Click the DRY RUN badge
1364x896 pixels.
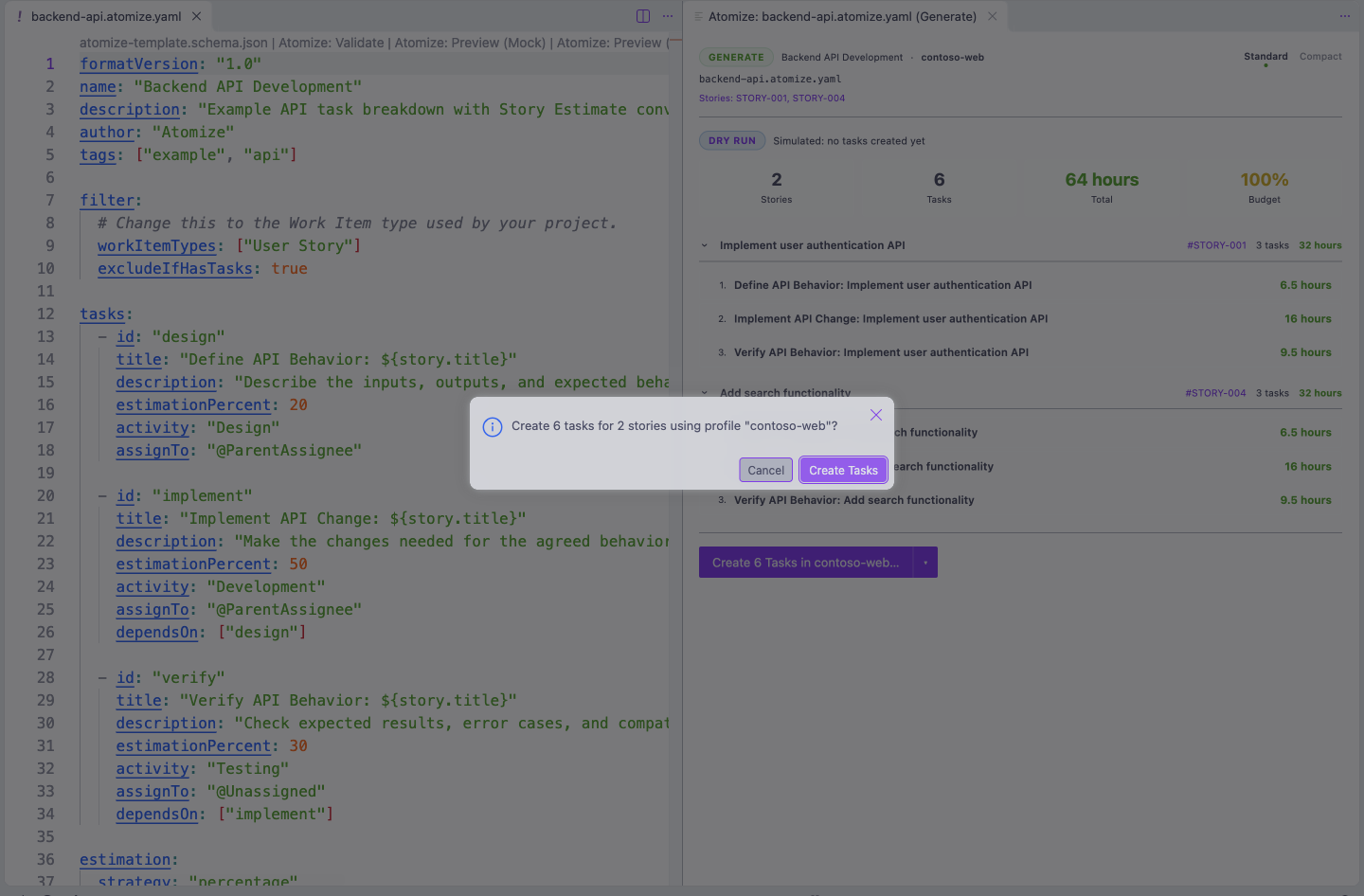point(732,141)
